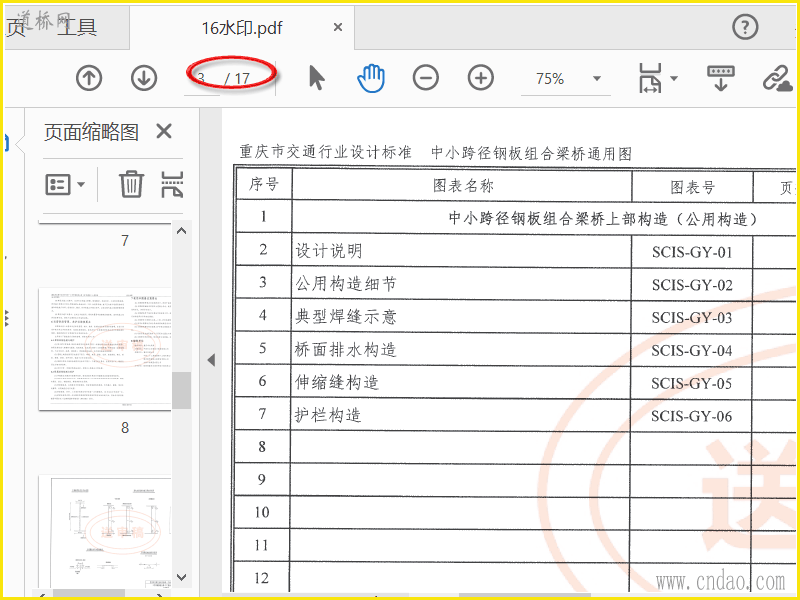The image size is (800, 600).
Task: Click drawing number SCIS-GY-06
Action: click(692, 416)
